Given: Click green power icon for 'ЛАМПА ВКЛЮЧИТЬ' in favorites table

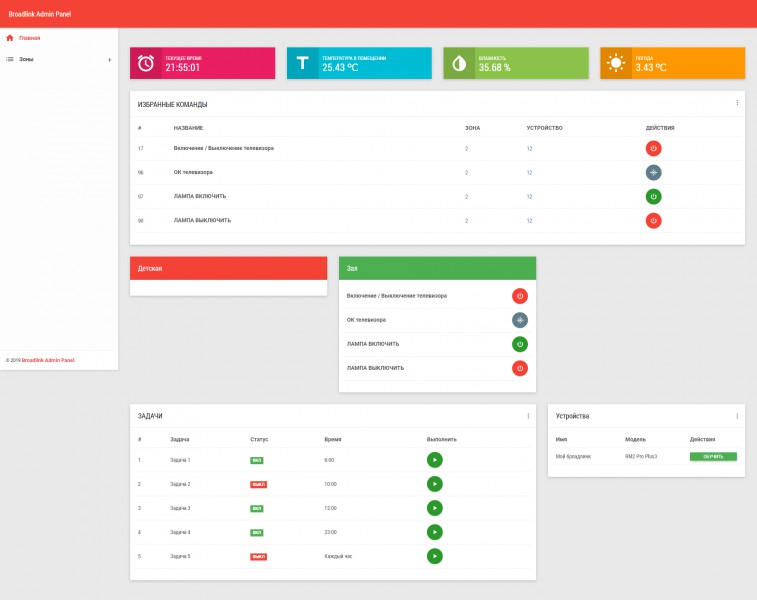Looking at the screenshot, I should click(653, 196).
